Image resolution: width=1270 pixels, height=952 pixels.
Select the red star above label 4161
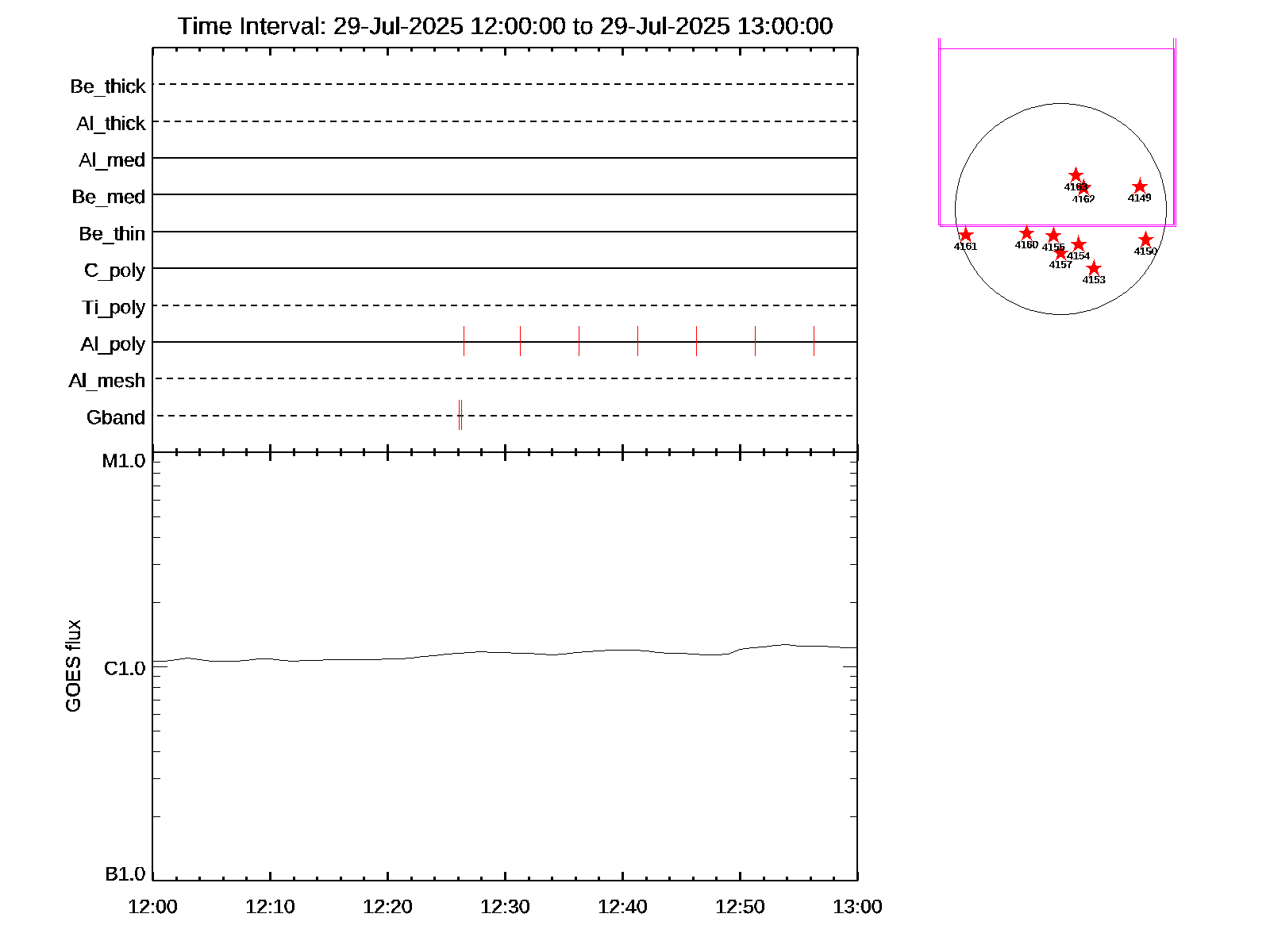pos(965,235)
